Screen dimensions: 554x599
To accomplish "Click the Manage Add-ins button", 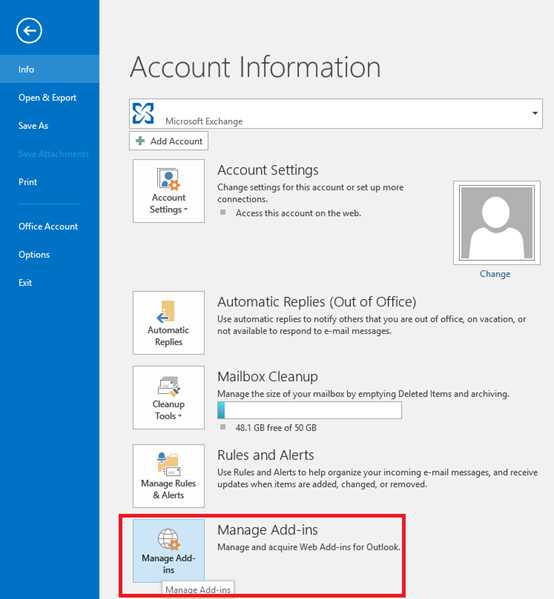I will click(168, 551).
